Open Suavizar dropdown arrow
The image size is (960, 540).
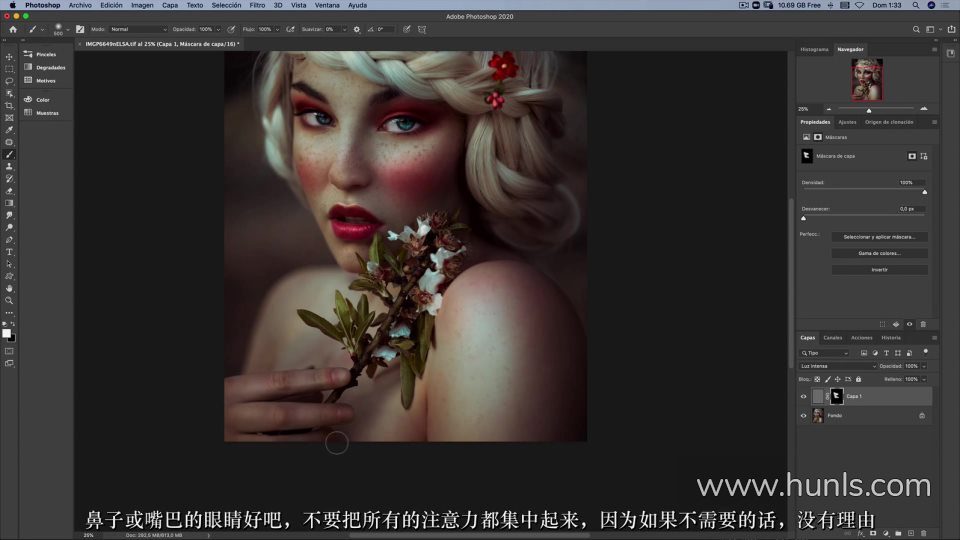[x=344, y=29]
